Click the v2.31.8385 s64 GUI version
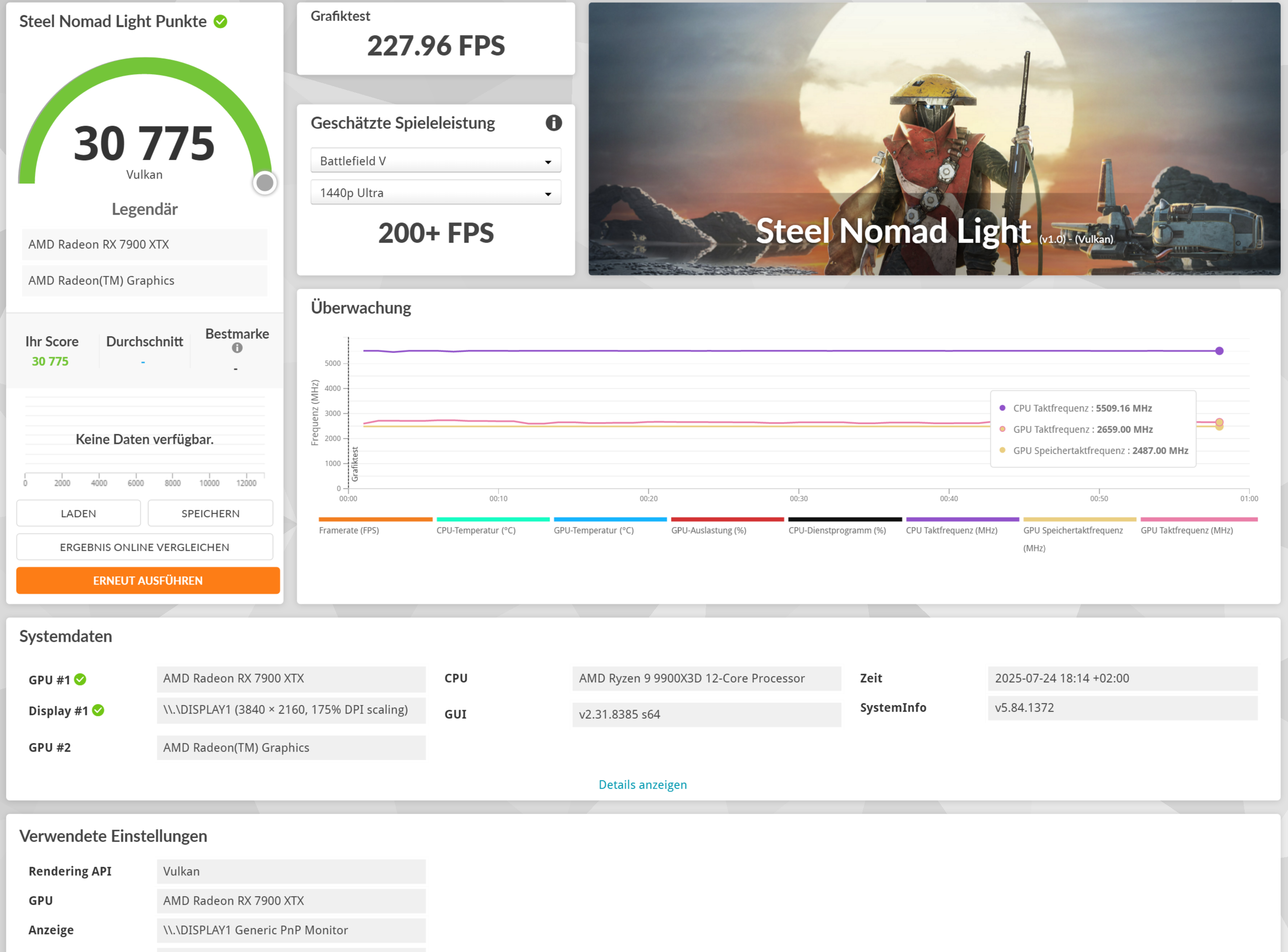 tap(707, 715)
